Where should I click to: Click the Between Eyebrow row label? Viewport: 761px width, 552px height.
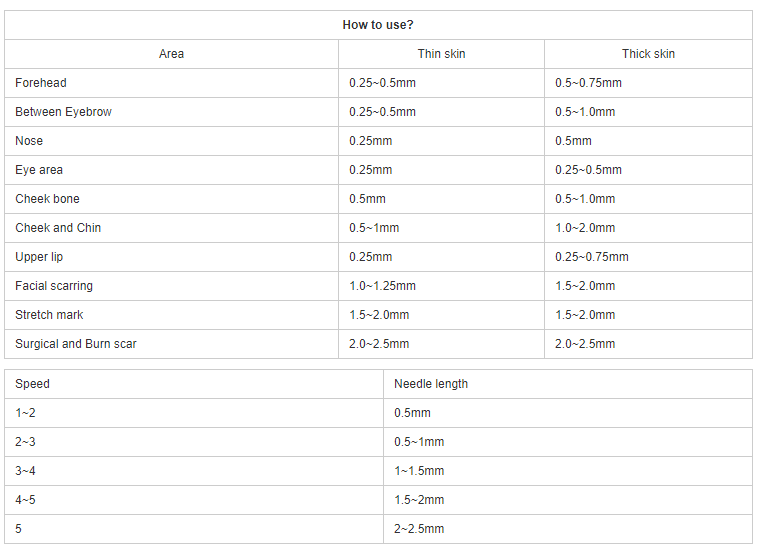tap(63, 112)
